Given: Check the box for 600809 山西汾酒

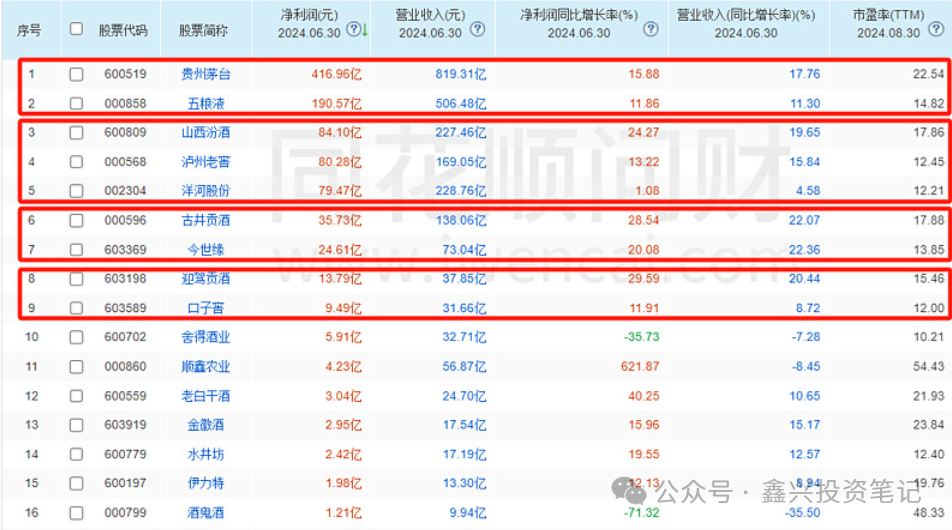Looking at the screenshot, I should [x=76, y=132].
